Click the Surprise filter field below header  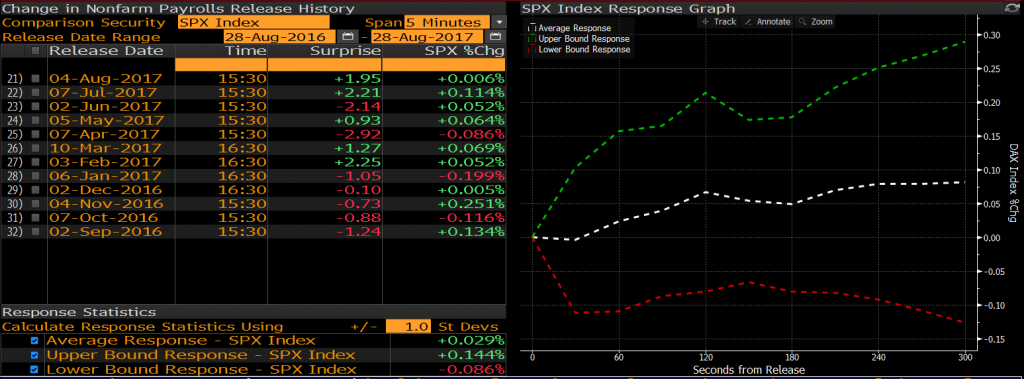tap(325, 65)
